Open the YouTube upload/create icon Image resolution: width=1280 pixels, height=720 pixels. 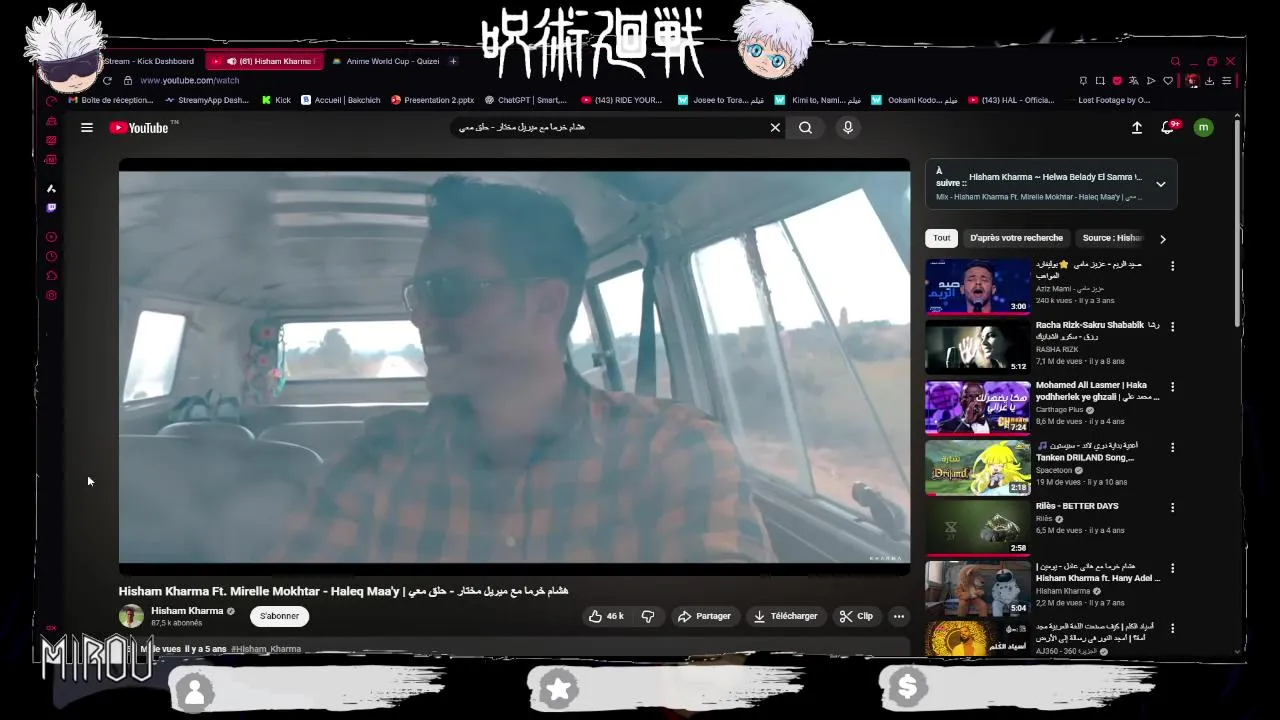(x=1137, y=128)
